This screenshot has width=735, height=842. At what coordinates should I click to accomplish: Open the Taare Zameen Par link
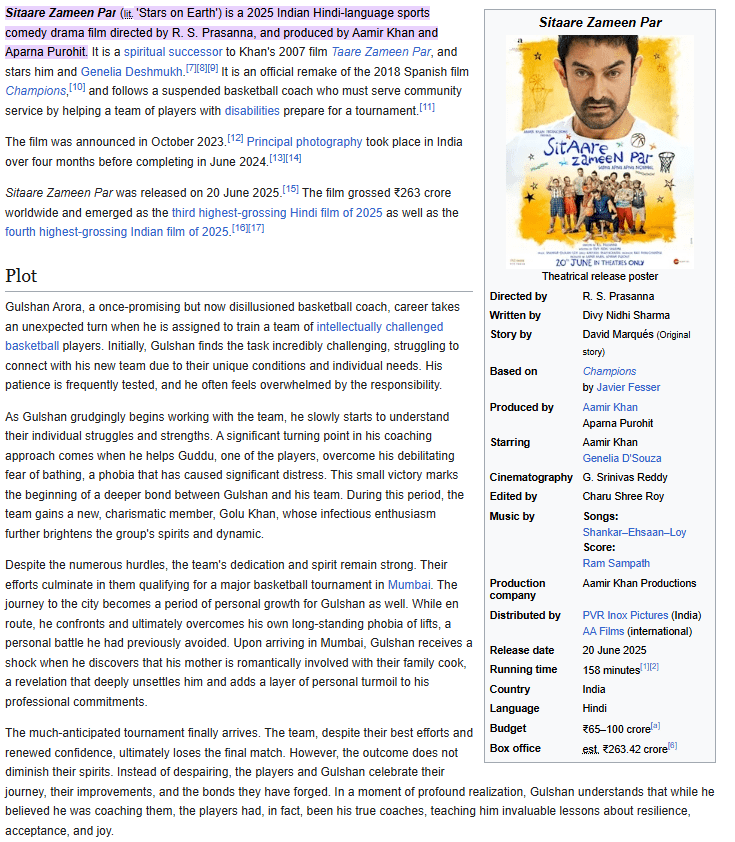pyautogui.click(x=381, y=52)
